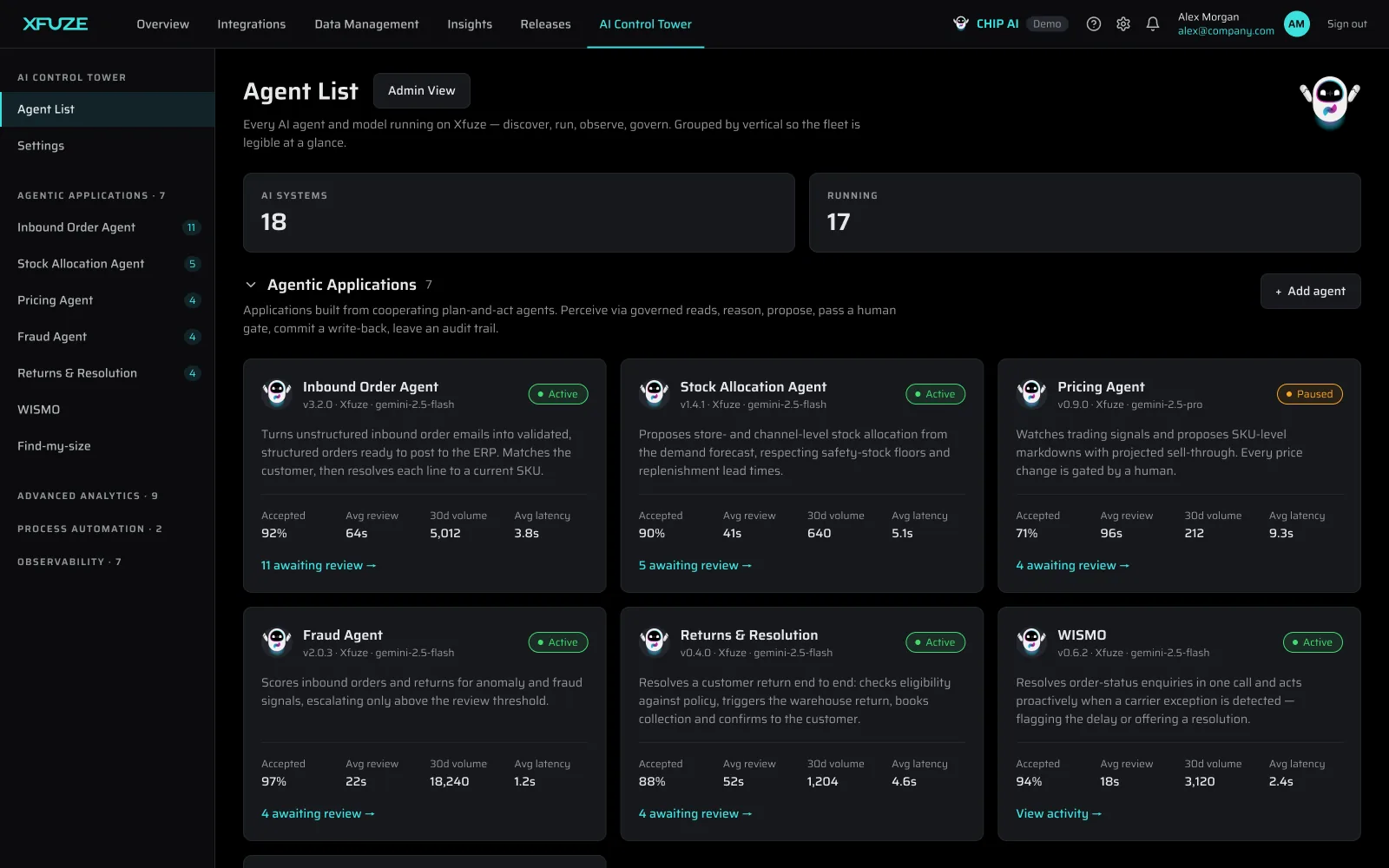
Task: Click the large Chip mascot icon
Action: click(1329, 102)
